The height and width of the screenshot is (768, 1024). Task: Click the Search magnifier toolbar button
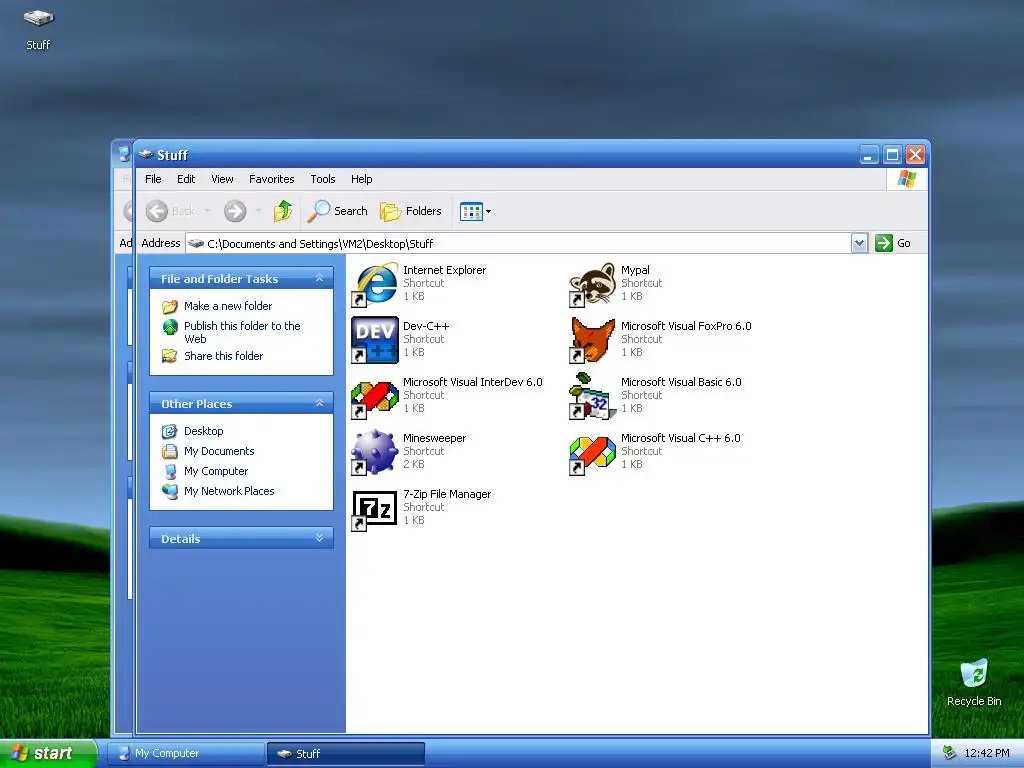[x=338, y=211]
